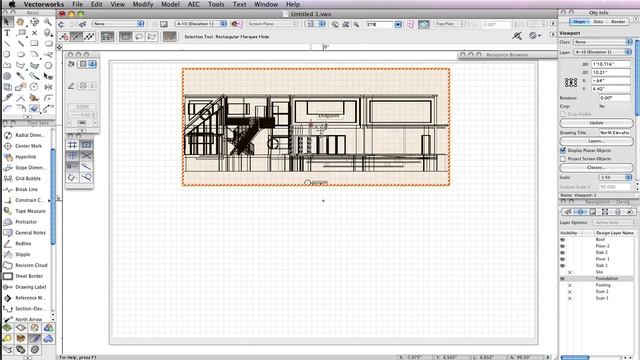The height and width of the screenshot is (360, 640).
Task: Toggle Snap to Grid in snapping palette
Action: click(72, 145)
